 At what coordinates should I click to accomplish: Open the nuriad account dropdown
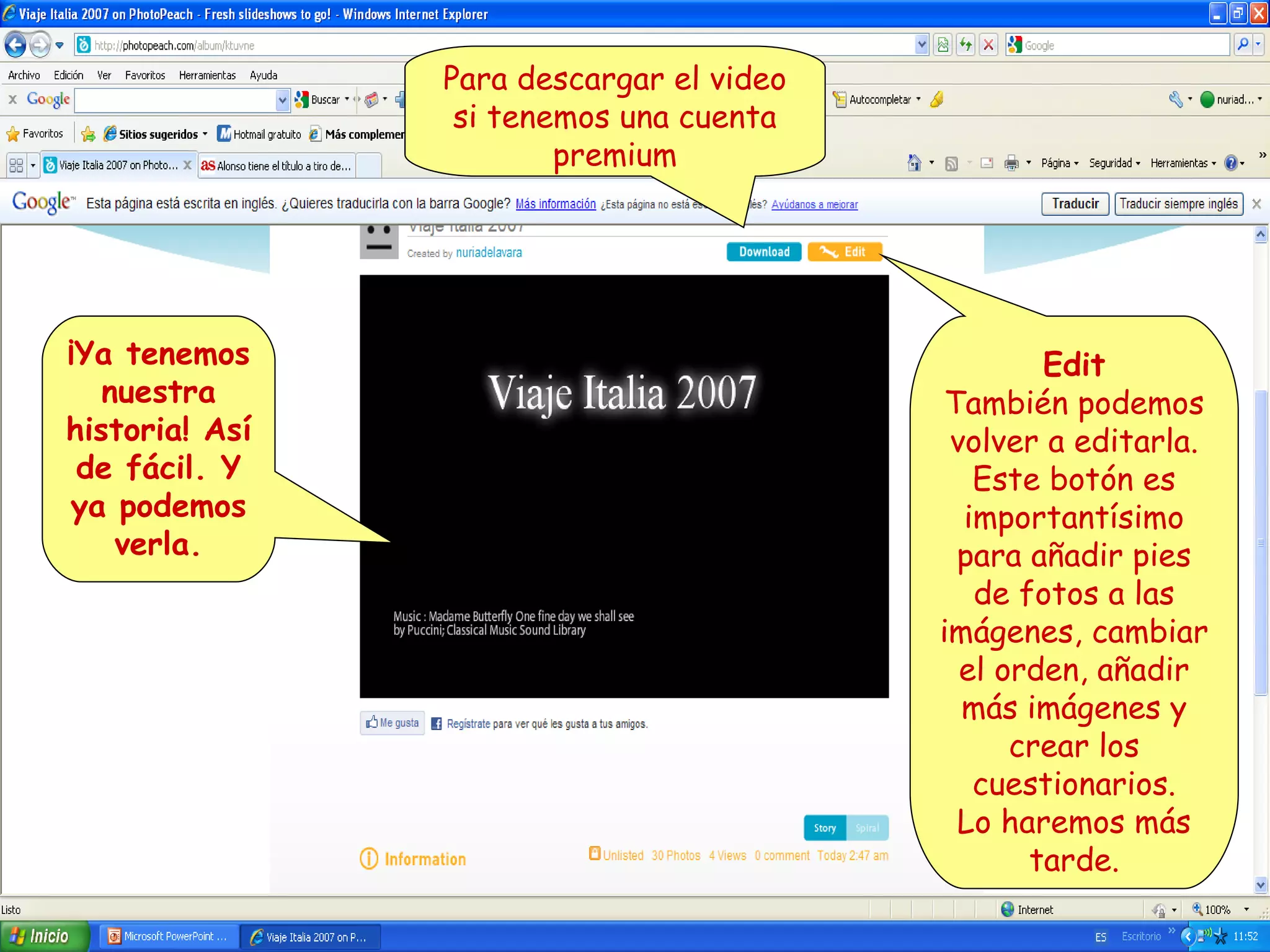[1232, 99]
